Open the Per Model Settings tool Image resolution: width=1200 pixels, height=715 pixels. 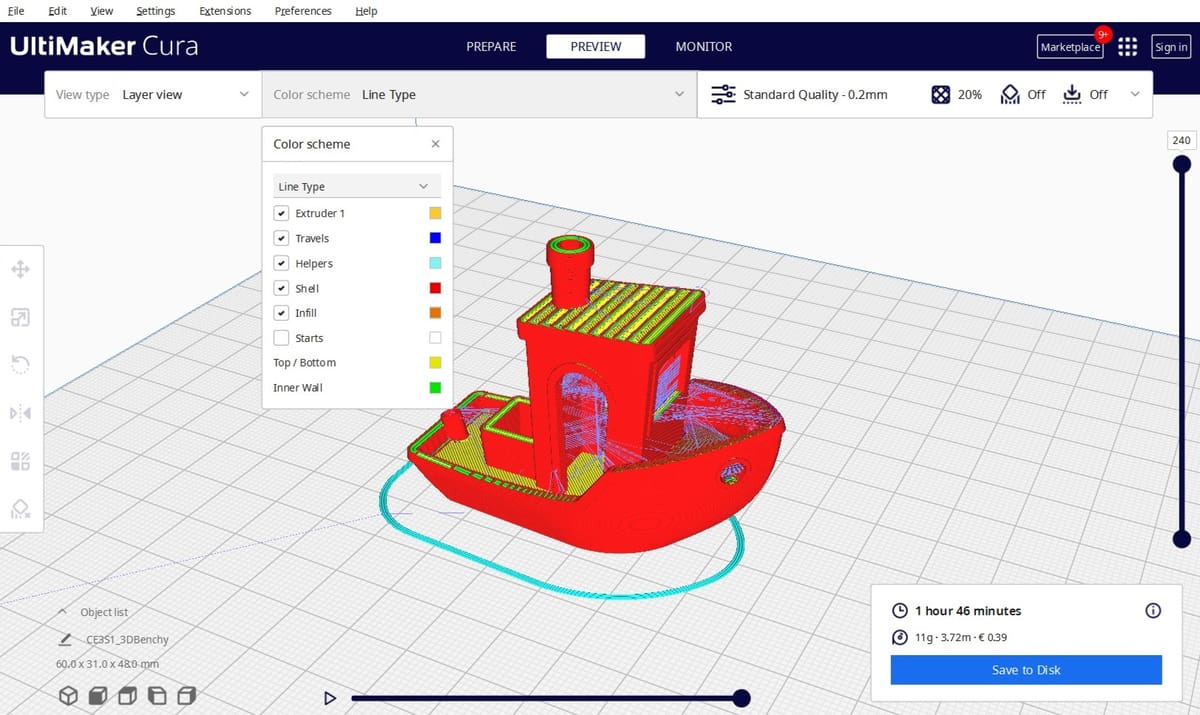point(20,461)
